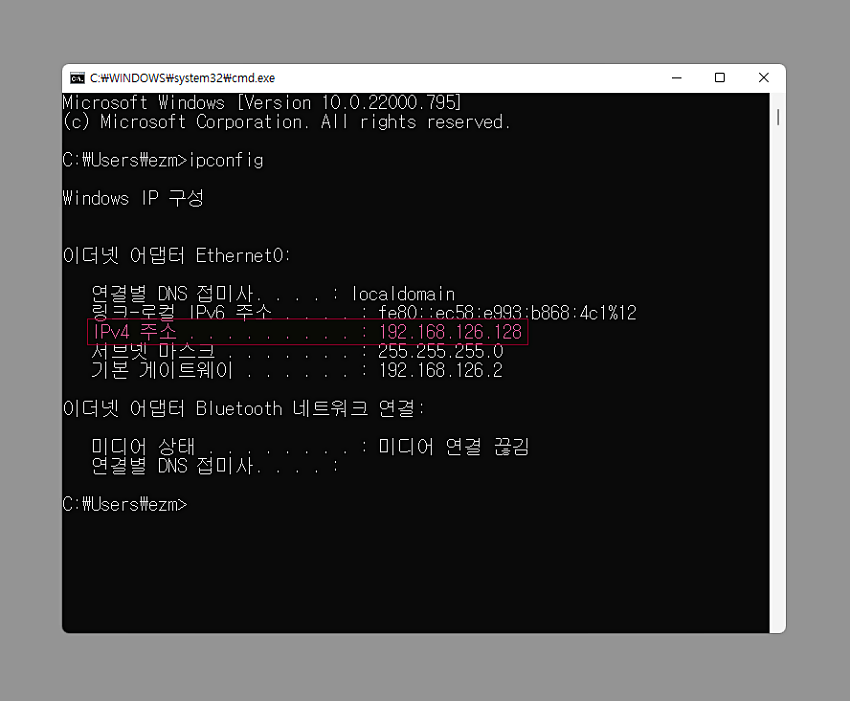Image resolution: width=850 pixels, height=701 pixels.
Task: Click the '서브넷 마스크' label
Action: coord(153,351)
